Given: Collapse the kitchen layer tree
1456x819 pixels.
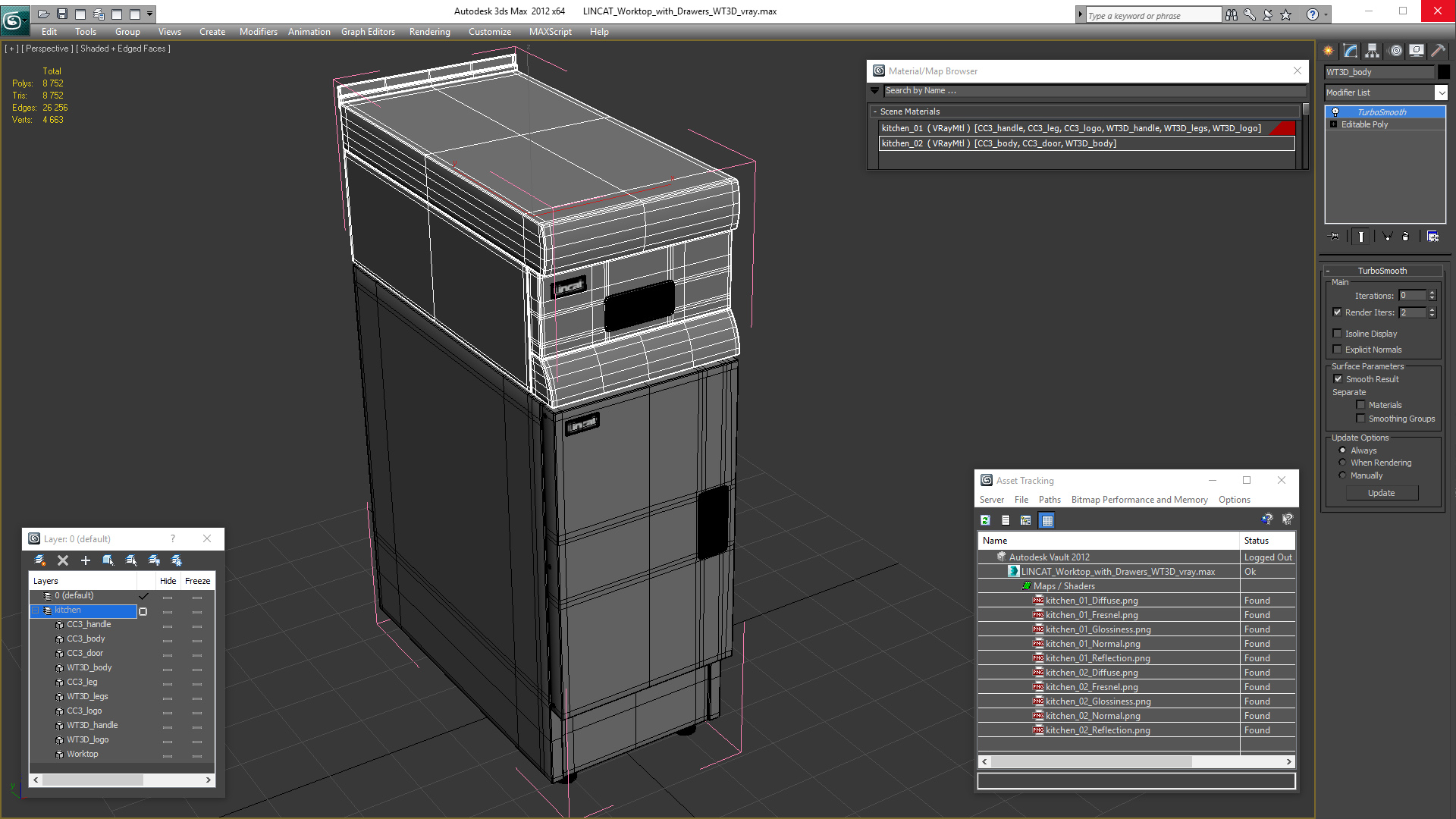Looking at the screenshot, I should pos(35,610).
